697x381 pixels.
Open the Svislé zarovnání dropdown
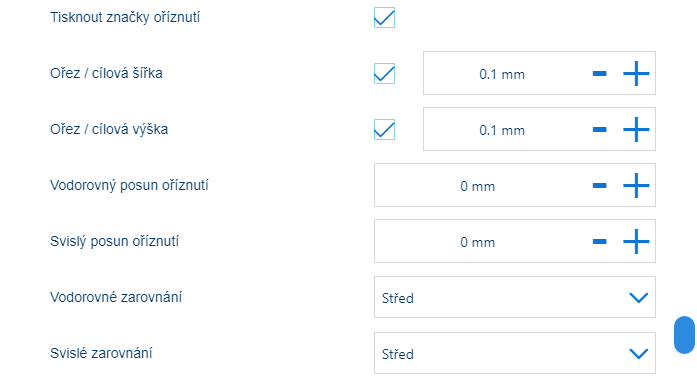pyautogui.click(x=515, y=353)
